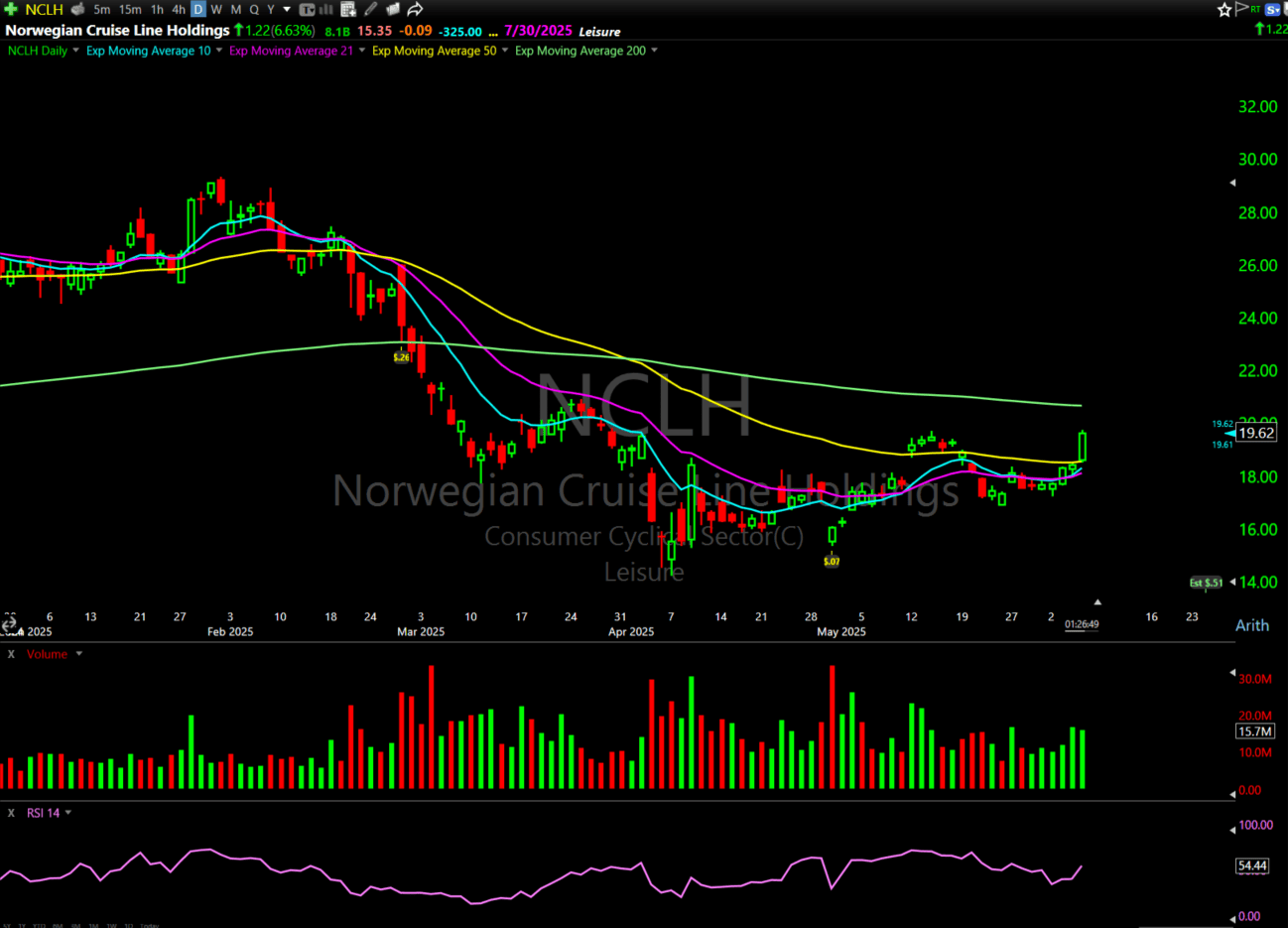The height and width of the screenshot is (928, 1288).
Task: Expand the Exp Moving Average 10 dropdown arrow
Action: click(218, 51)
